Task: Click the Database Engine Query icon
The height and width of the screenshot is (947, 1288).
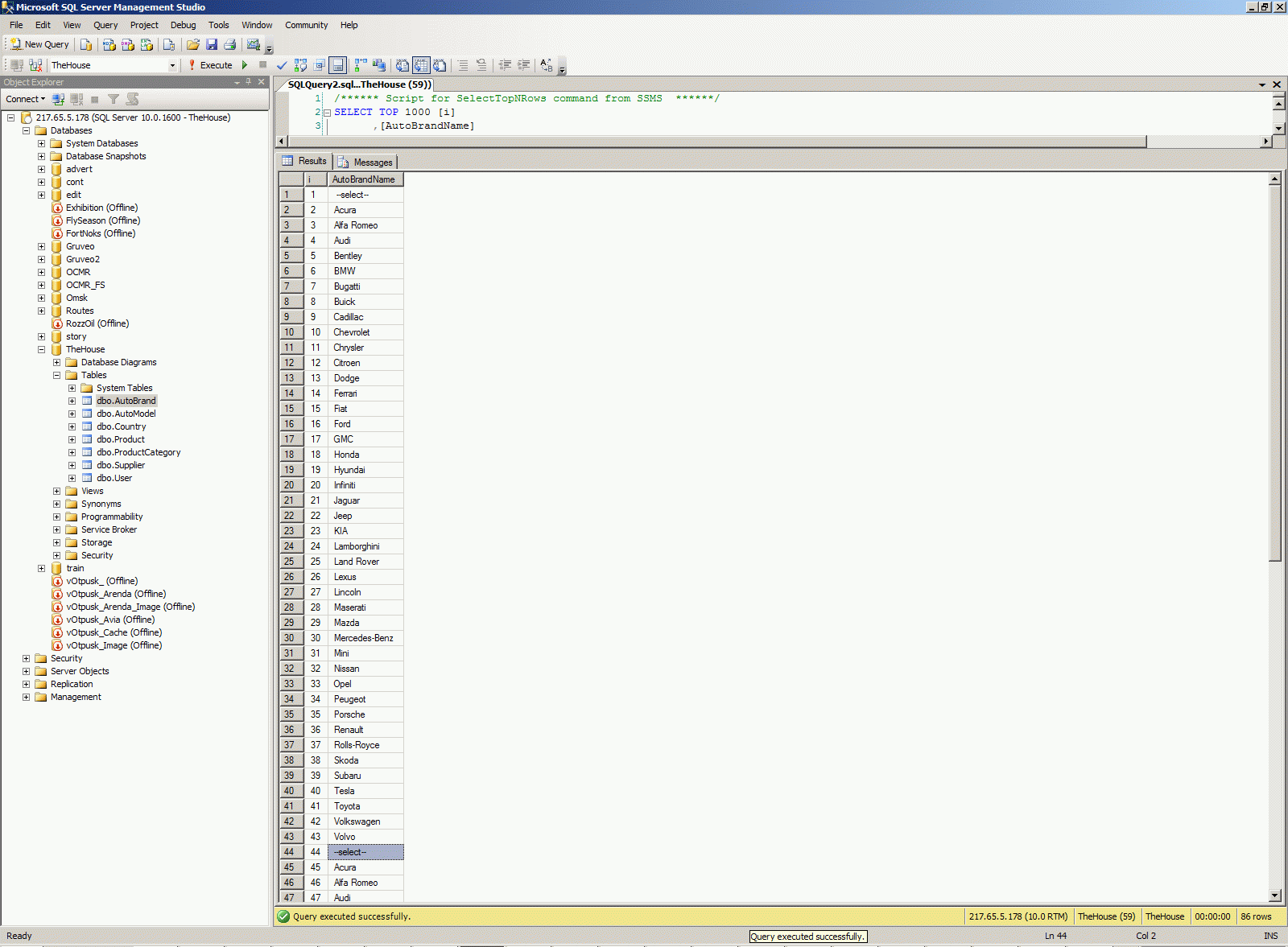Action: pos(86,44)
